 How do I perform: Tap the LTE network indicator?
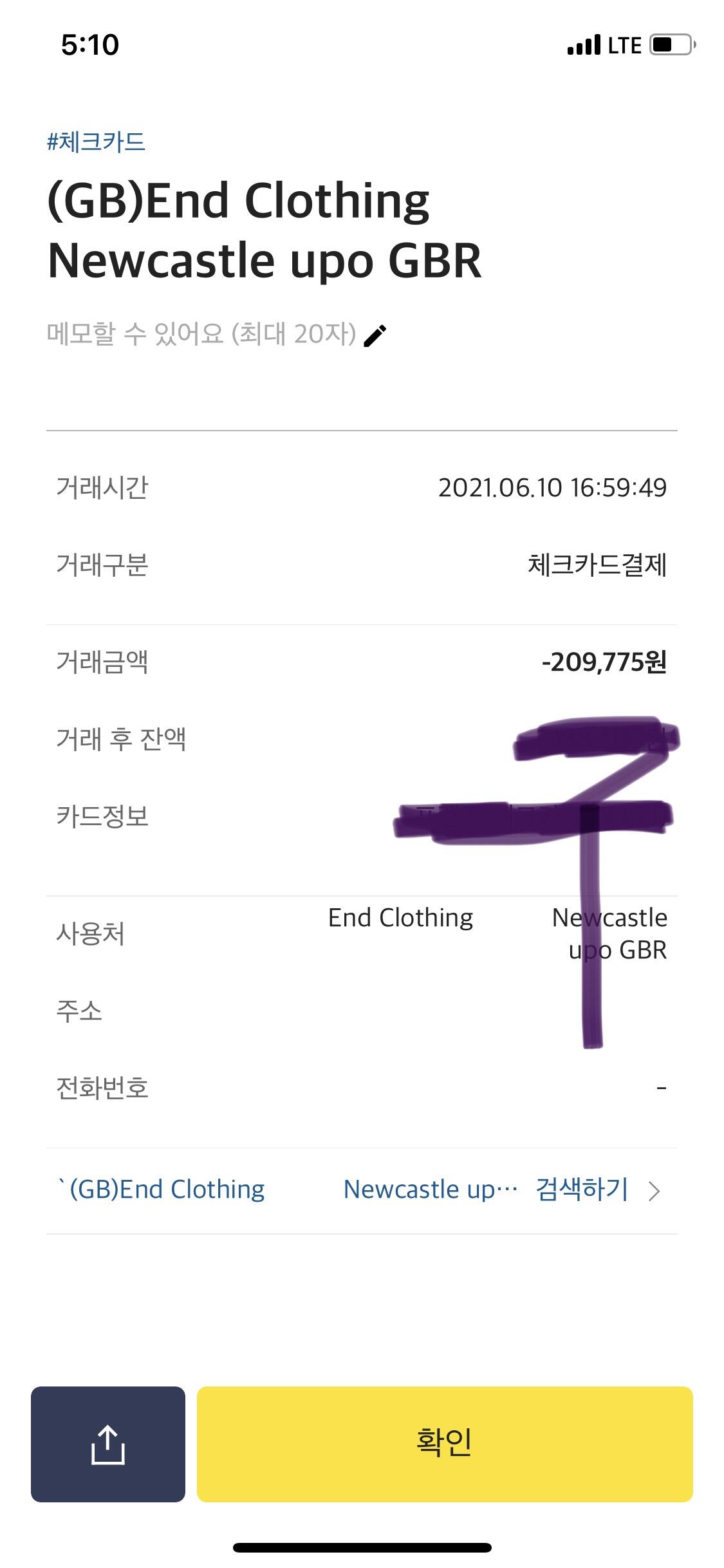click(x=624, y=46)
